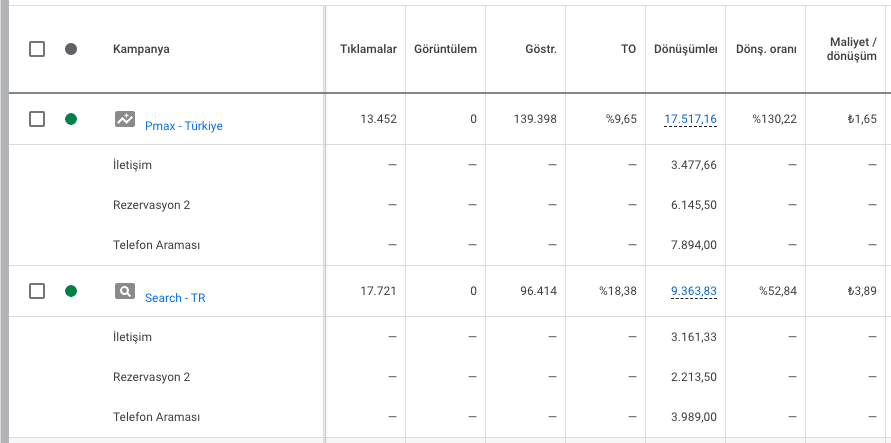Click green status dot for Search - TR
This screenshot has height=443, width=891.
coord(71,291)
